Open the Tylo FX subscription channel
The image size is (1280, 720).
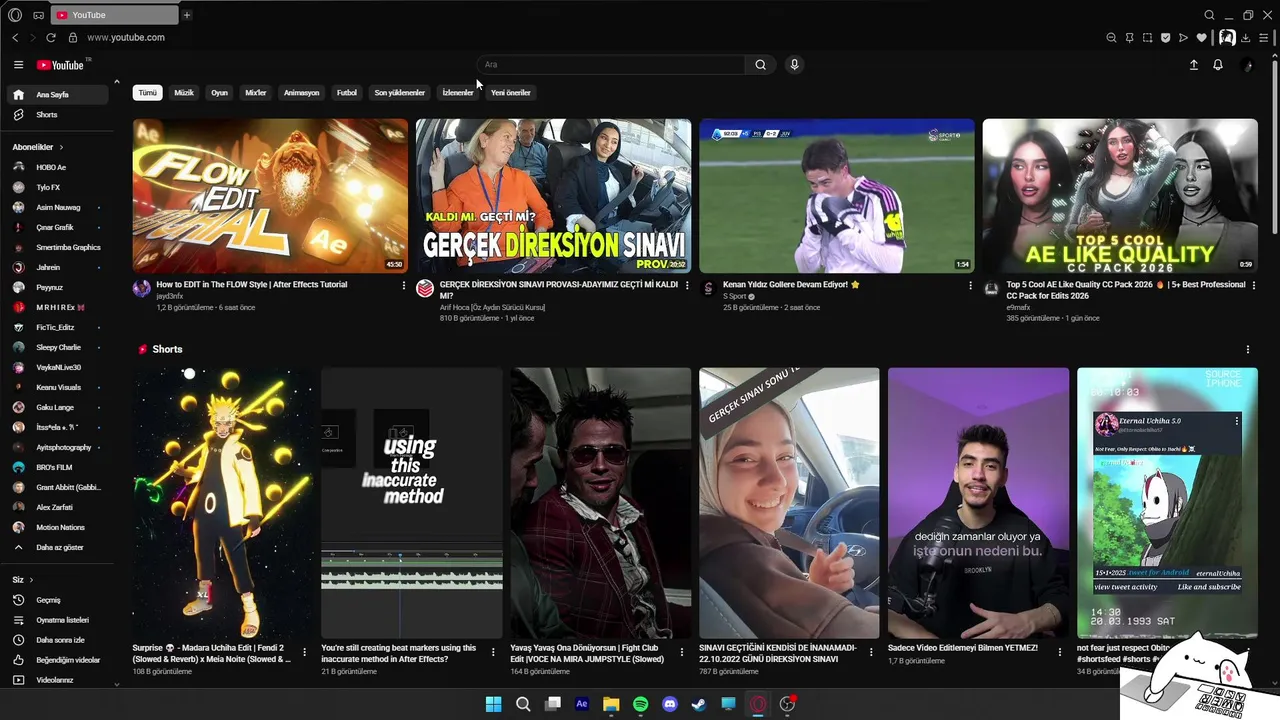click(x=59, y=187)
